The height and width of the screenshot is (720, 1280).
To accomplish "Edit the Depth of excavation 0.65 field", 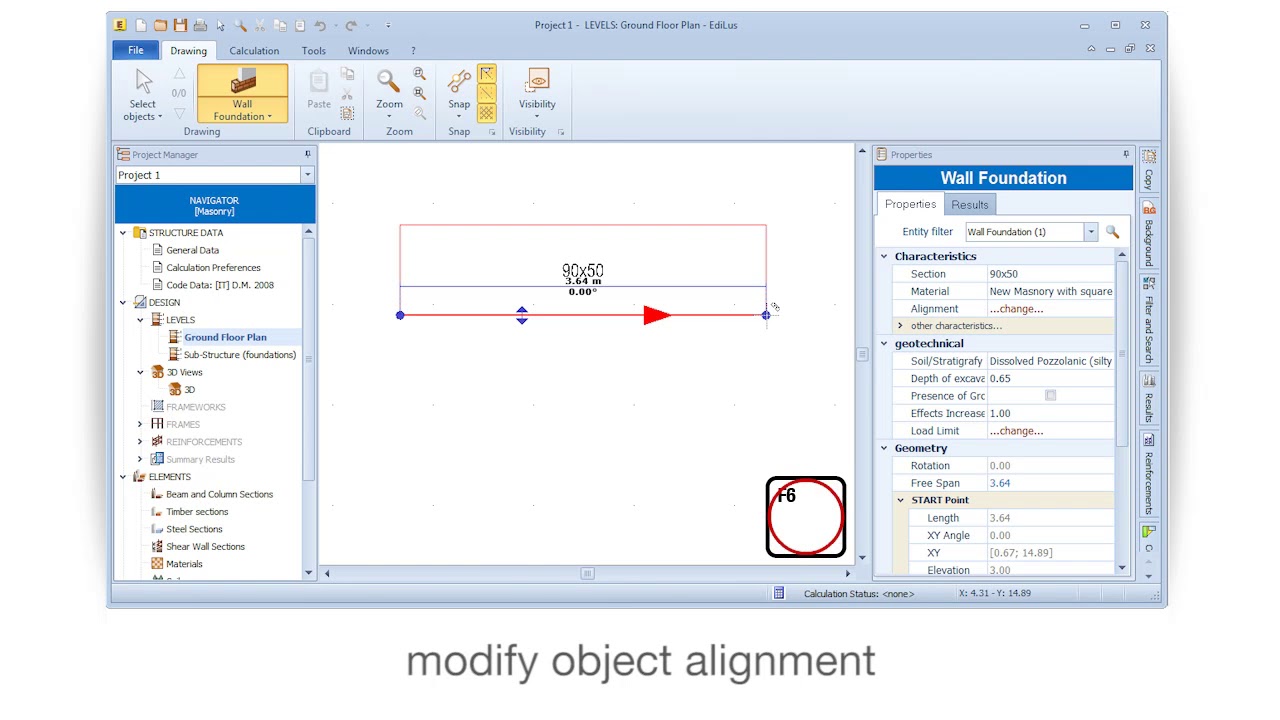I will [1050, 379].
